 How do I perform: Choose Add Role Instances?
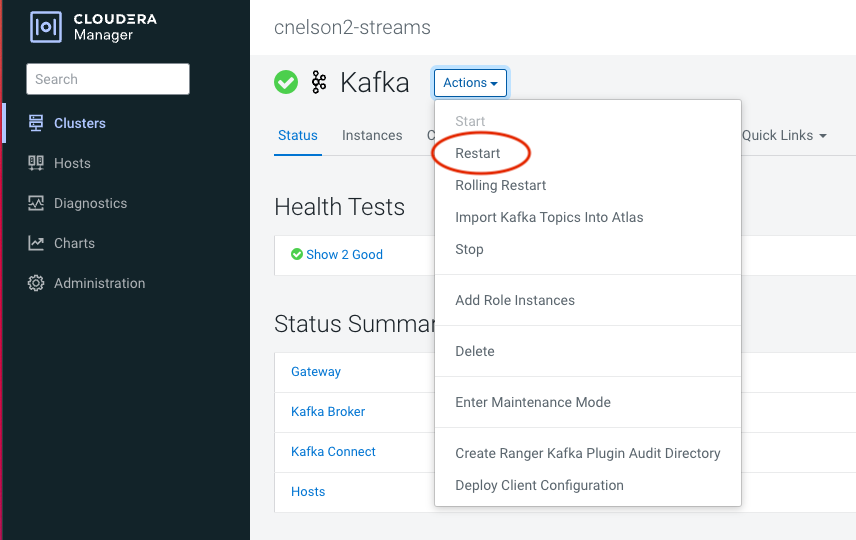pyautogui.click(x=515, y=300)
